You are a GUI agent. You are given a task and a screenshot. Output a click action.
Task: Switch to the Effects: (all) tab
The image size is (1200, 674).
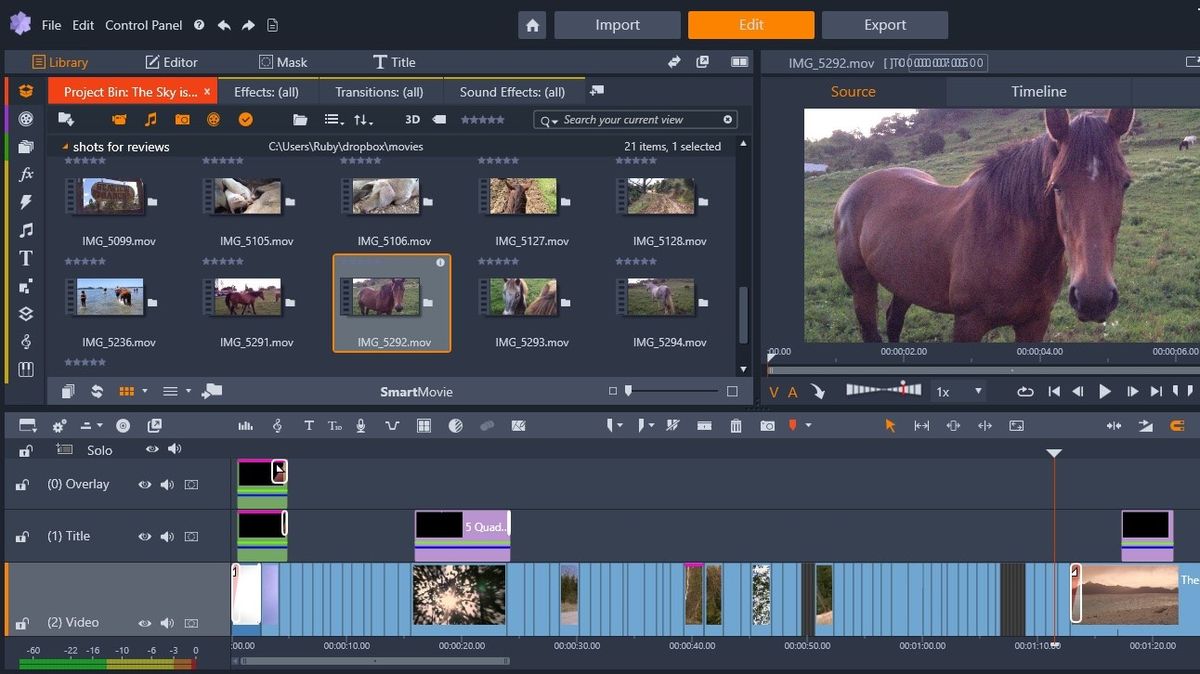(266, 92)
